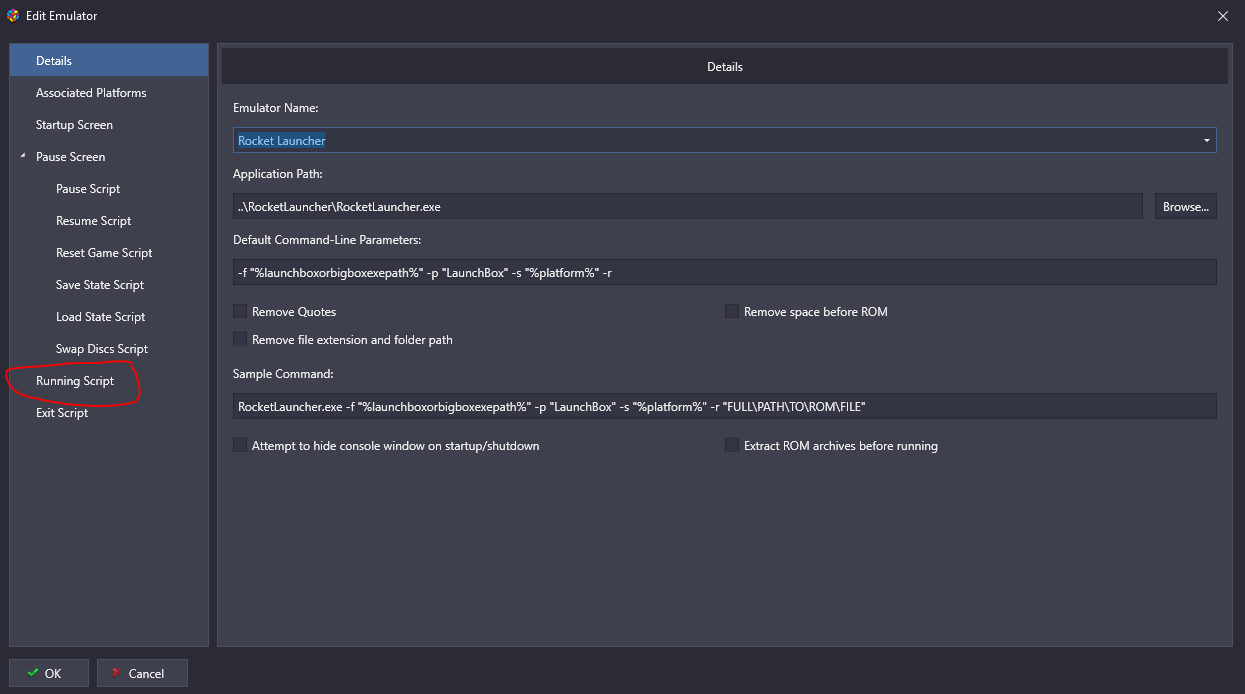Click the Application Path input field
1245x694 pixels.
687,206
